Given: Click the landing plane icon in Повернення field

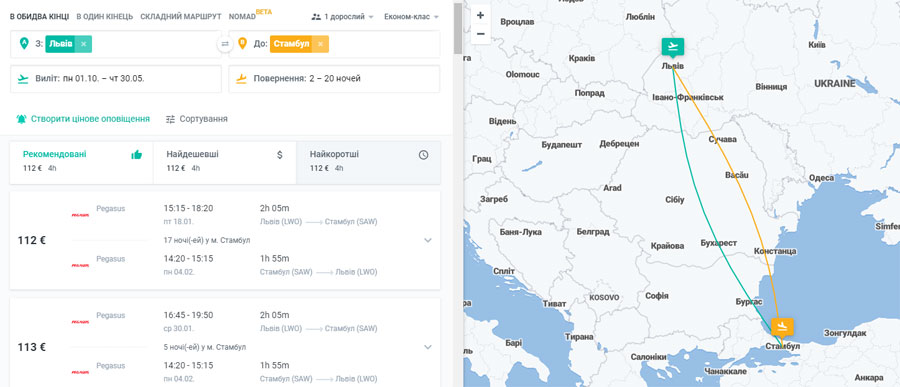Looking at the screenshot, I should tap(242, 79).
